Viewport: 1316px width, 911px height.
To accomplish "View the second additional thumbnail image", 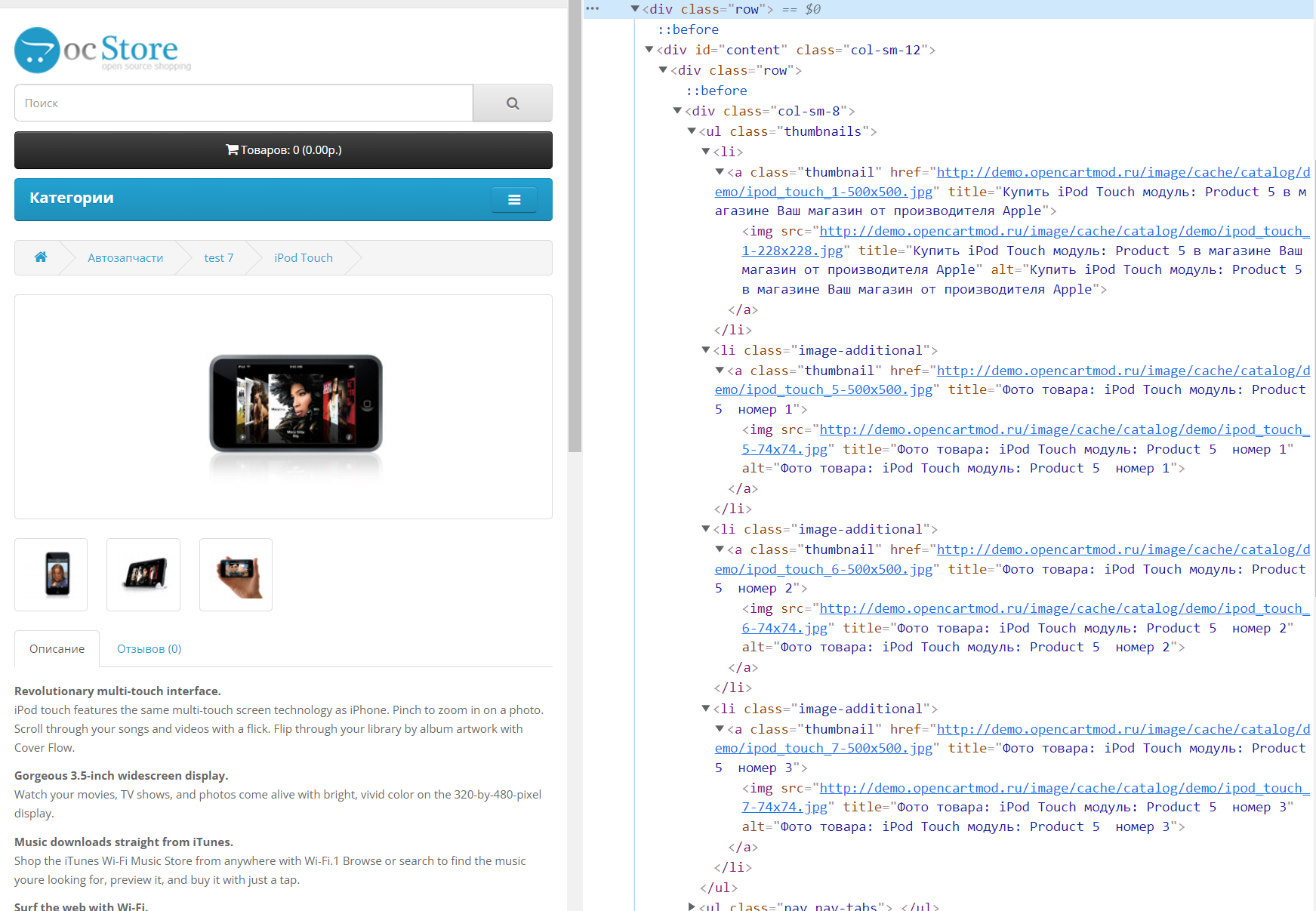I will [x=143, y=574].
